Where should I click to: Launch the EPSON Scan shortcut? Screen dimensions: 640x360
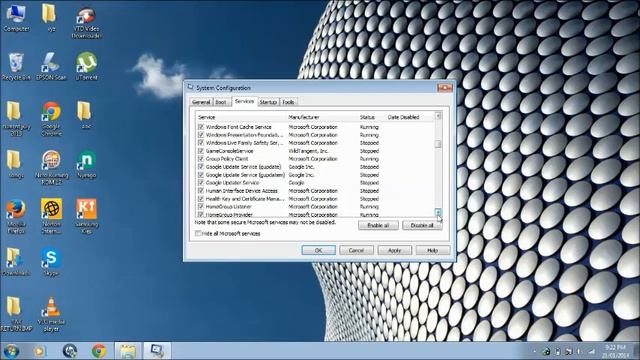pos(51,67)
